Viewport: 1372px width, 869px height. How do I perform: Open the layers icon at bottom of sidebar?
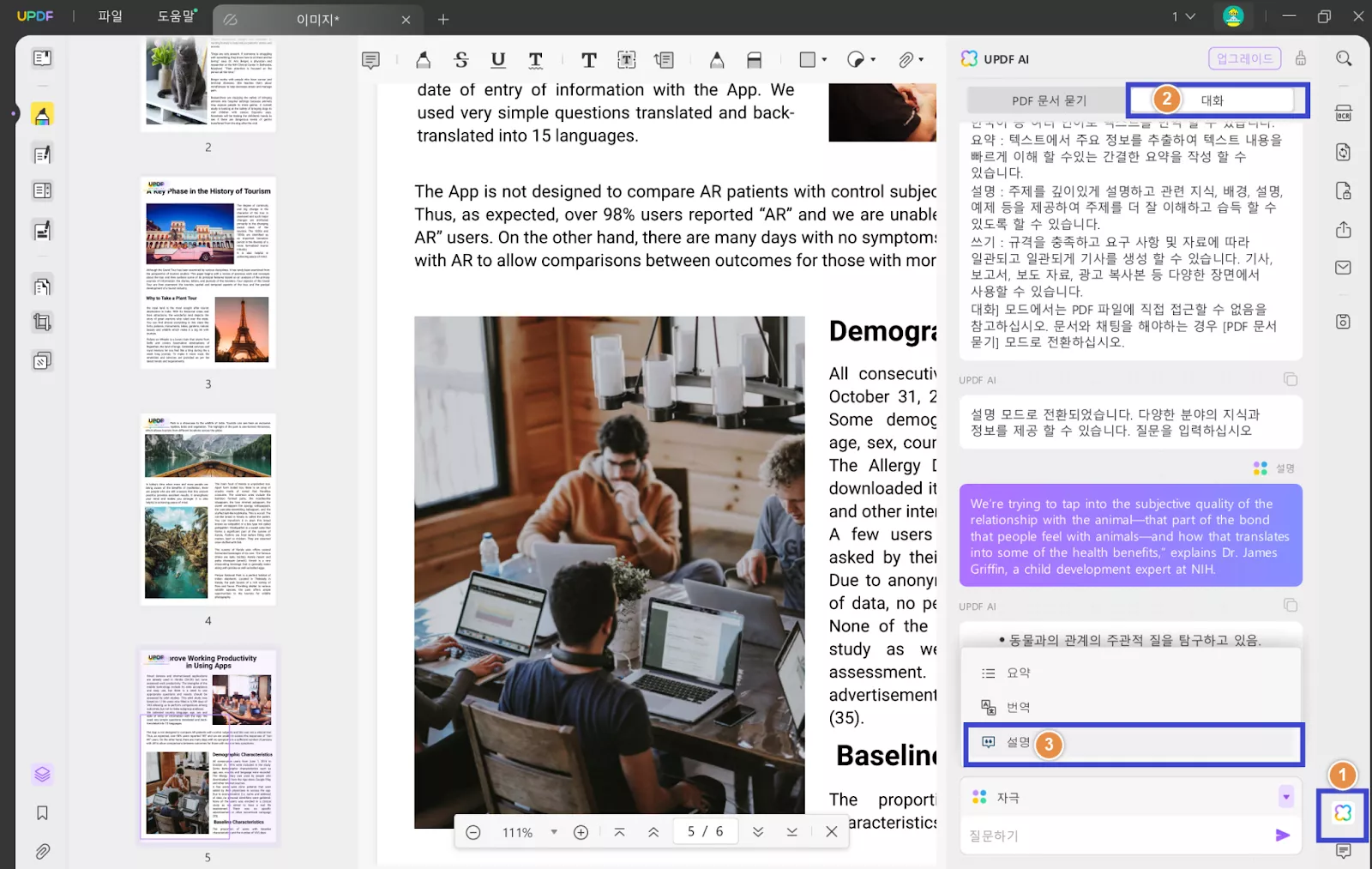[x=42, y=775]
